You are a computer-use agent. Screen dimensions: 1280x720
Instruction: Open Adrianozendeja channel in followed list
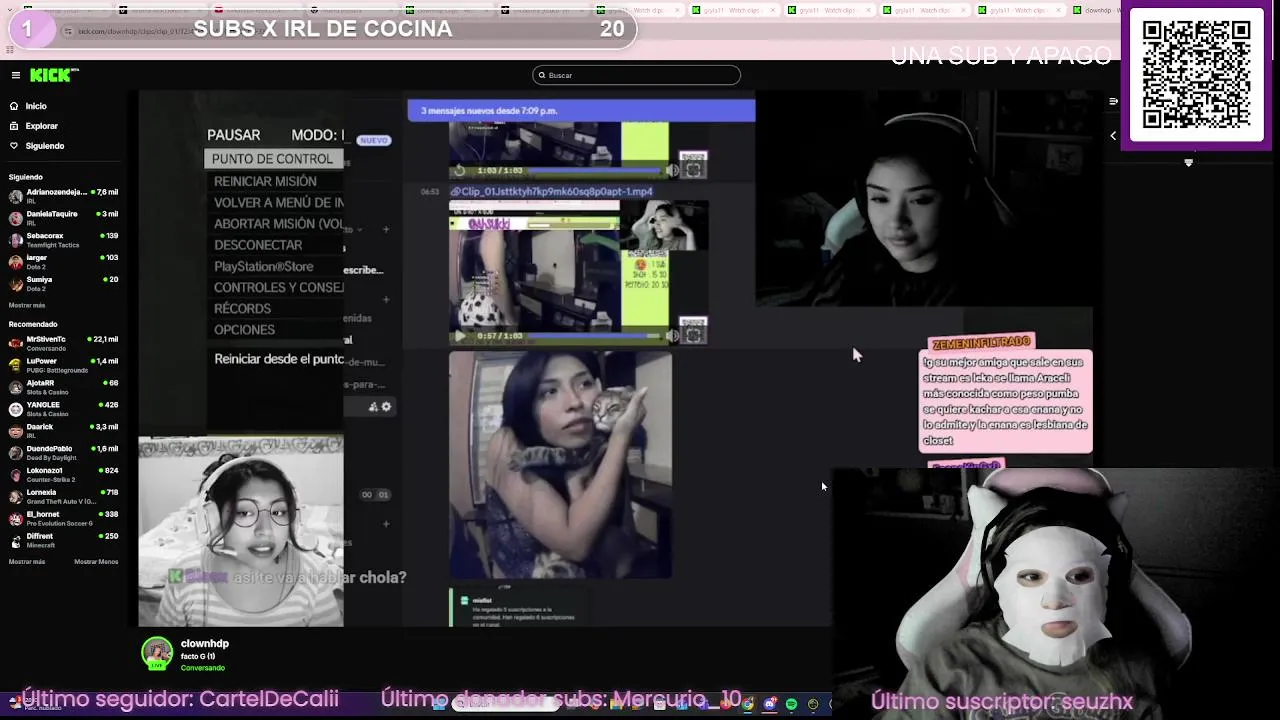coord(63,195)
